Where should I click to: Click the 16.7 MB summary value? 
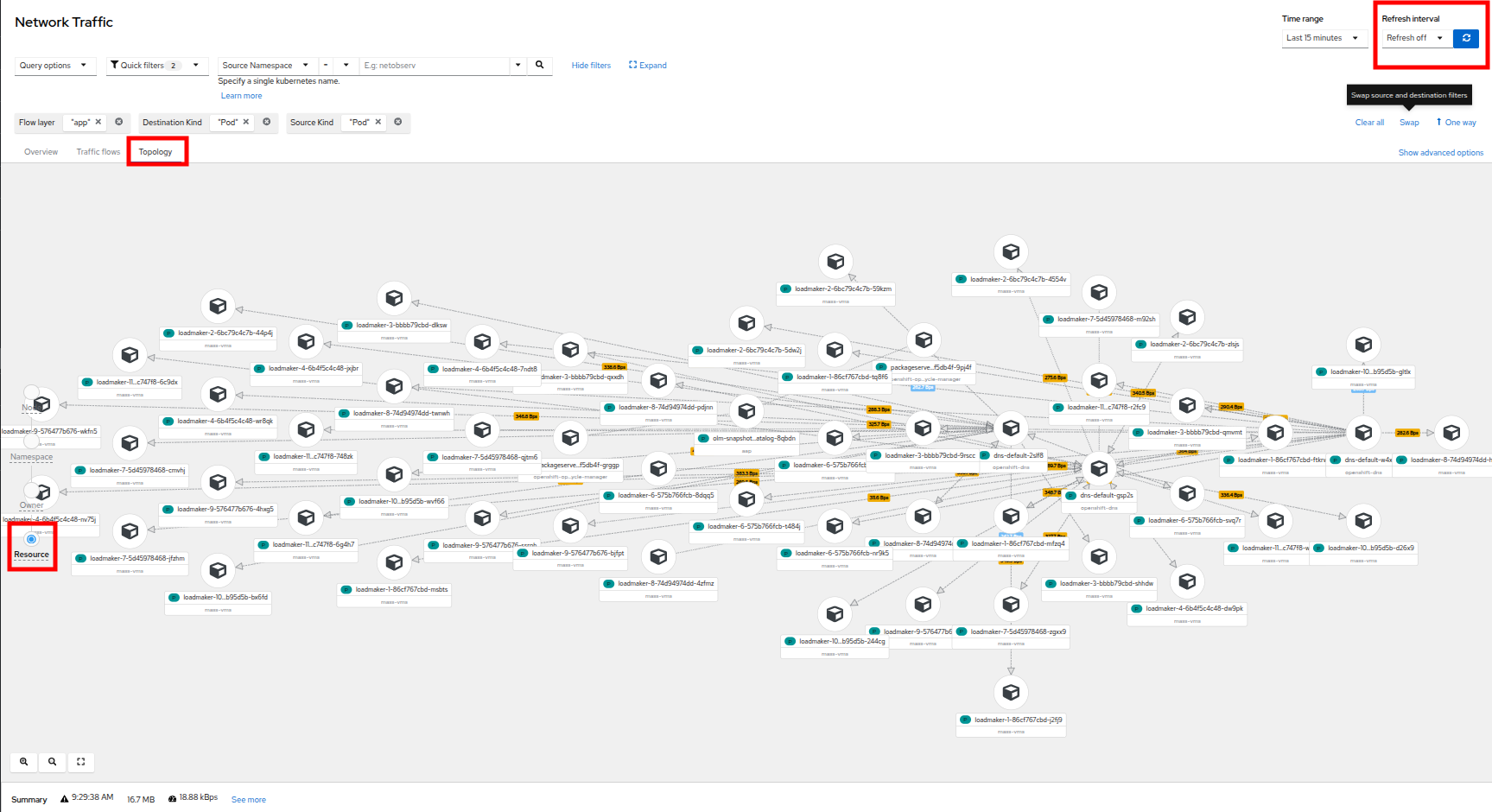click(x=141, y=800)
